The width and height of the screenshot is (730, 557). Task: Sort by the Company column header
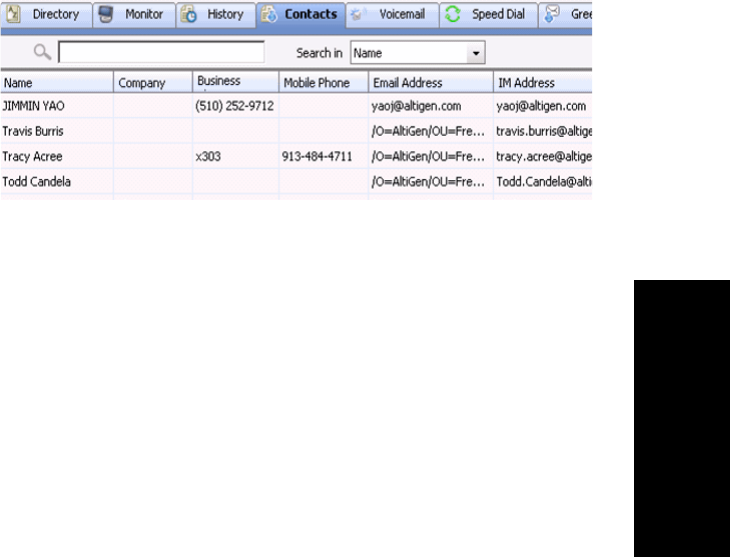[x=153, y=82]
